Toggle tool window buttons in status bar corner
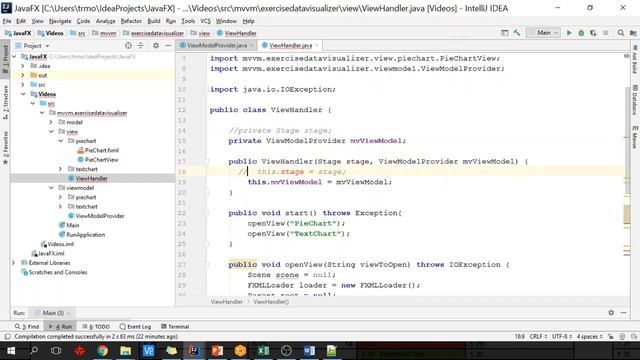The image size is (640, 360). coord(7,337)
